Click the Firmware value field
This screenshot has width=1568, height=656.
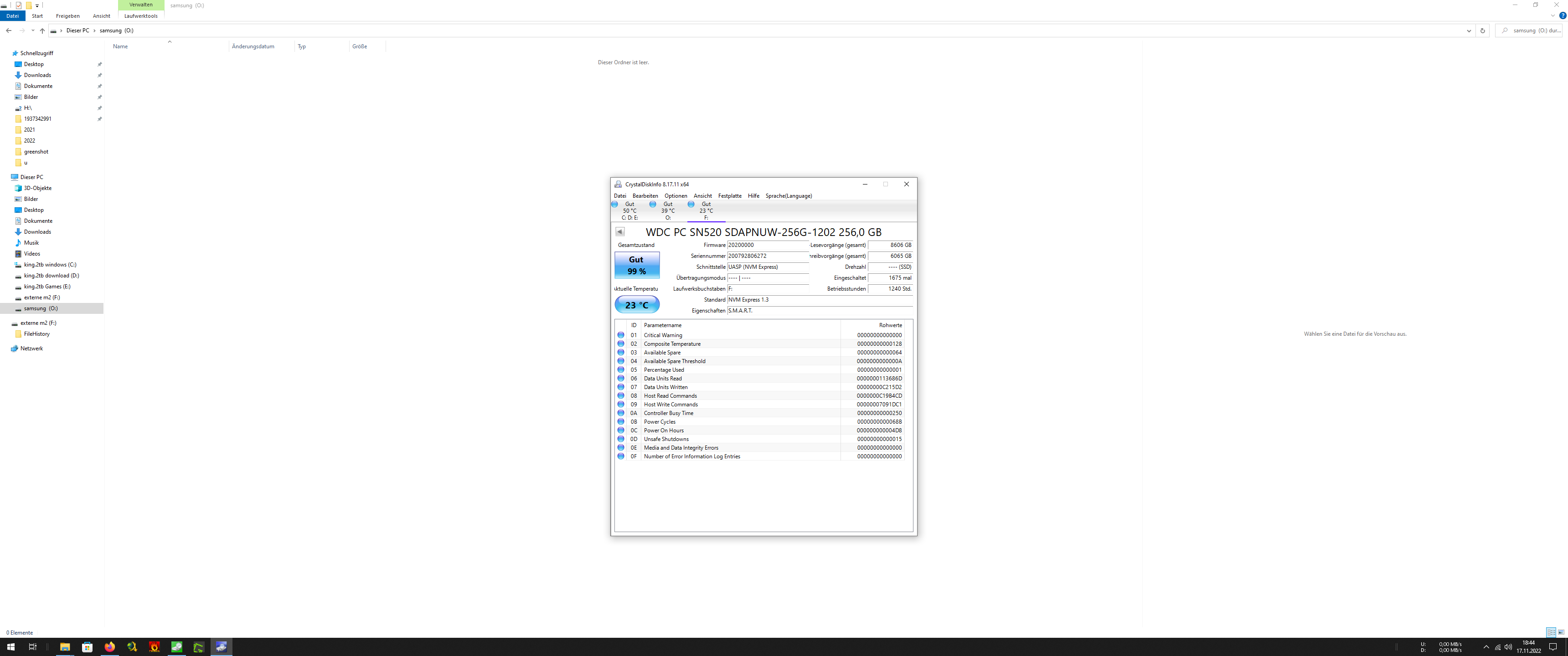click(x=767, y=245)
